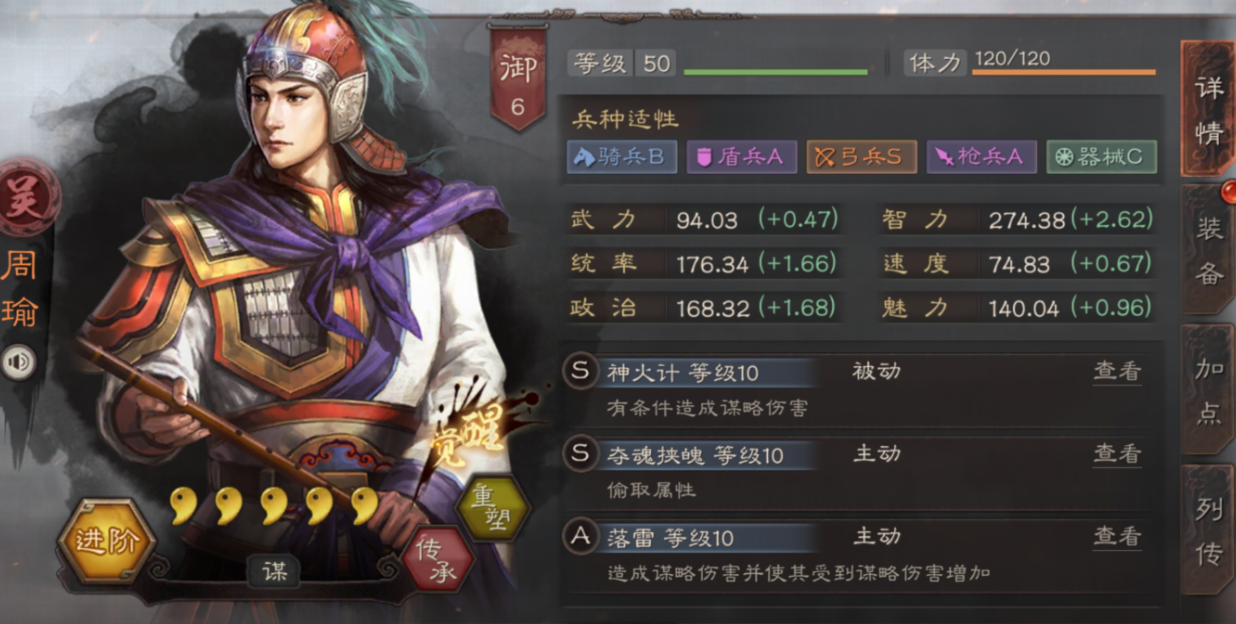
Task: Switch to the 加点 tab
Action: [1208, 390]
